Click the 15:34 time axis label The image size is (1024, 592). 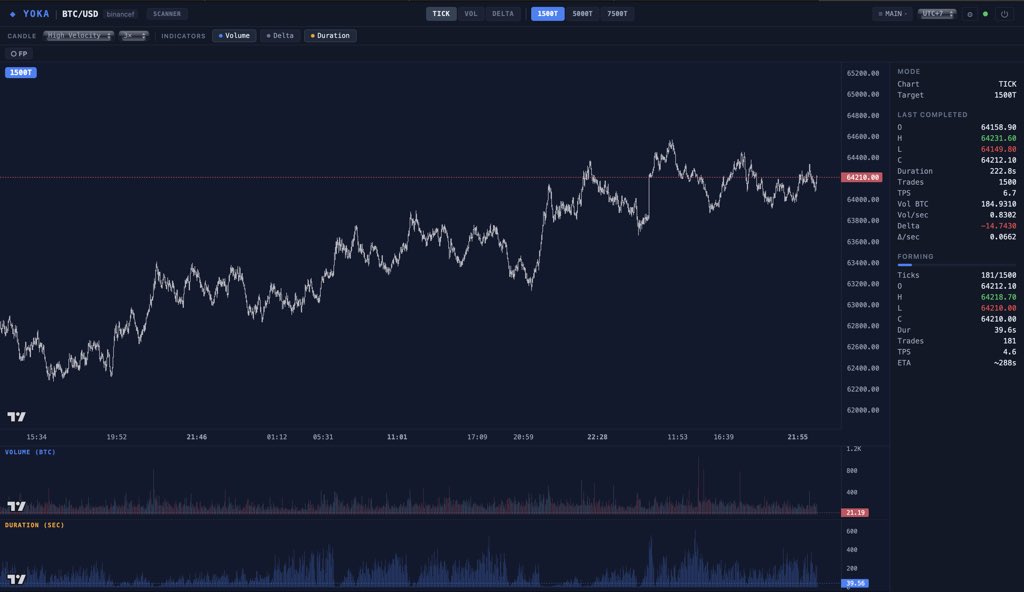tap(37, 437)
